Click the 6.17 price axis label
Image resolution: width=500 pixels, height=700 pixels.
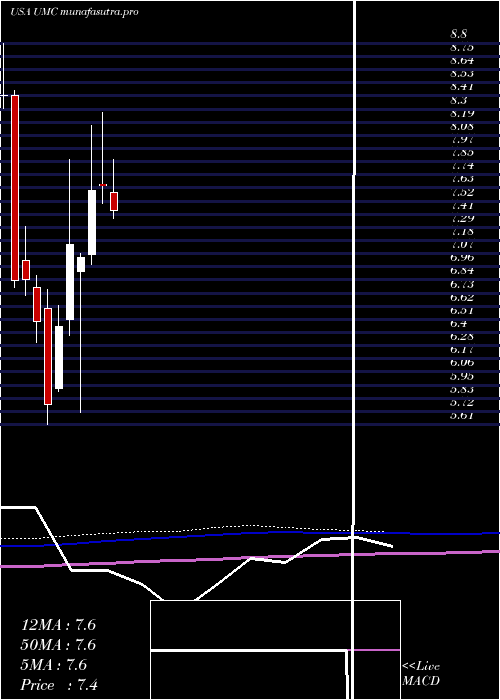tap(462, 350)
